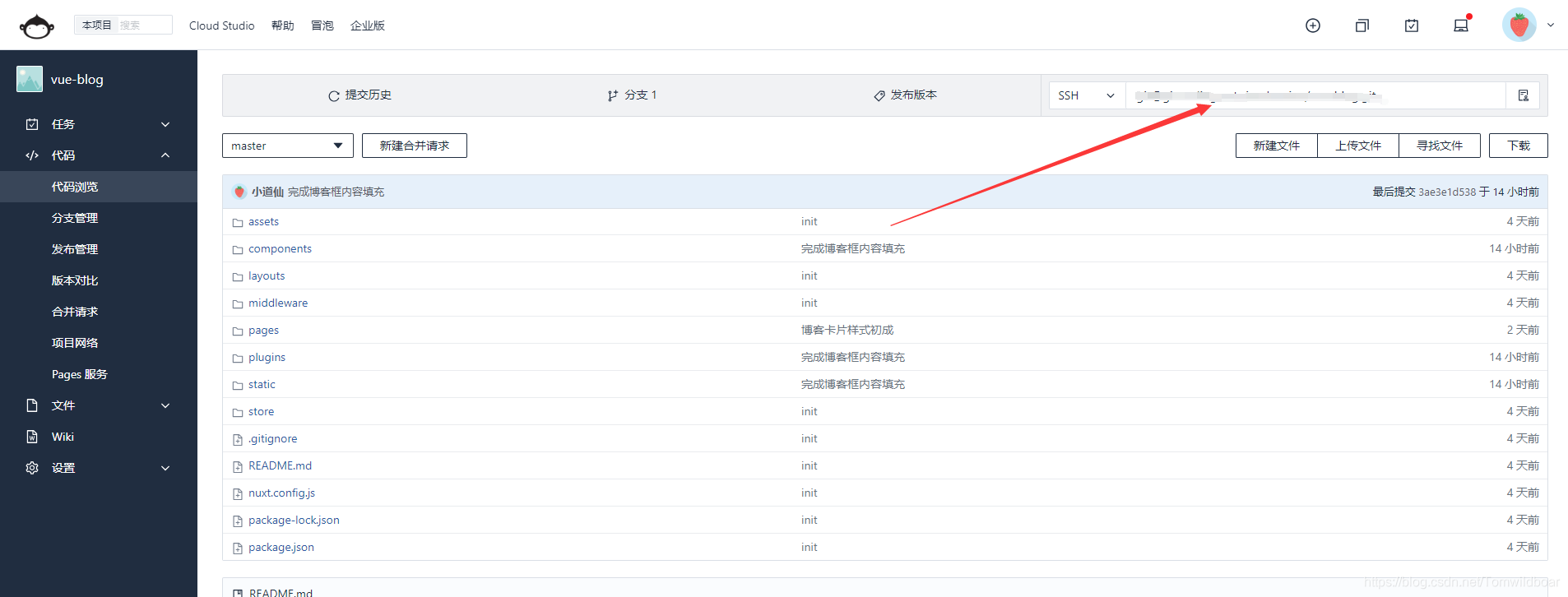Click the Wiki document icon

pos(32,437)
